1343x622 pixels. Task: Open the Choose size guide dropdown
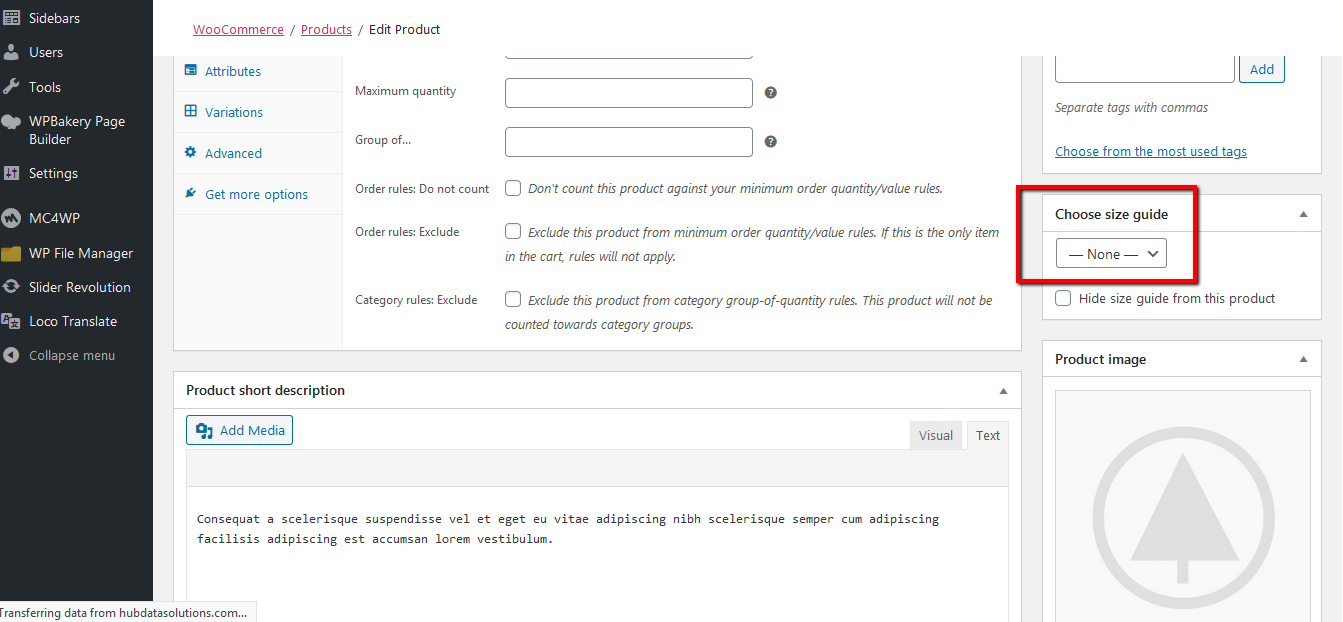click(x=1111, y=254)
